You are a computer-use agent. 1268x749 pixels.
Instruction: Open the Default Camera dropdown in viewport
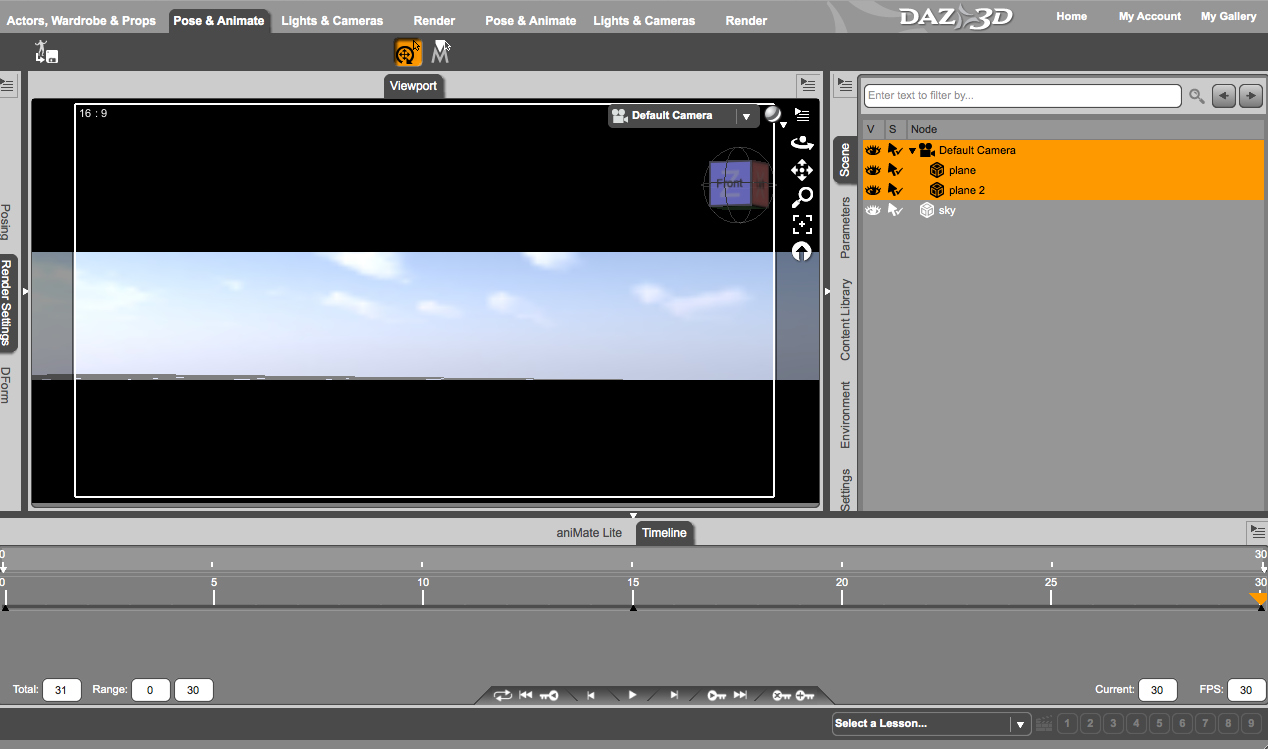[746, 116]
